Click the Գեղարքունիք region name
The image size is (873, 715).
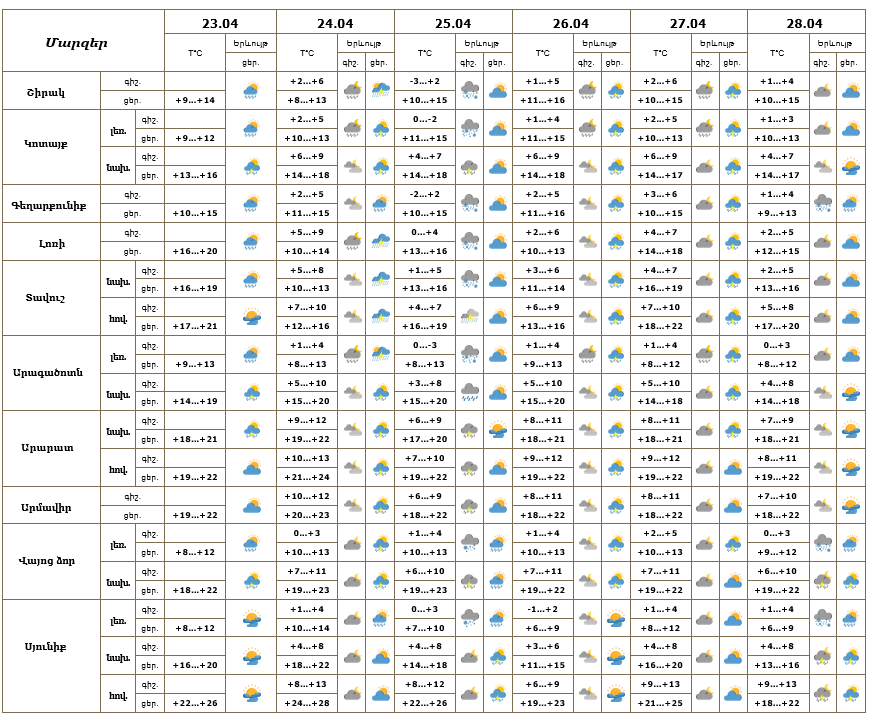click(51, 204)
